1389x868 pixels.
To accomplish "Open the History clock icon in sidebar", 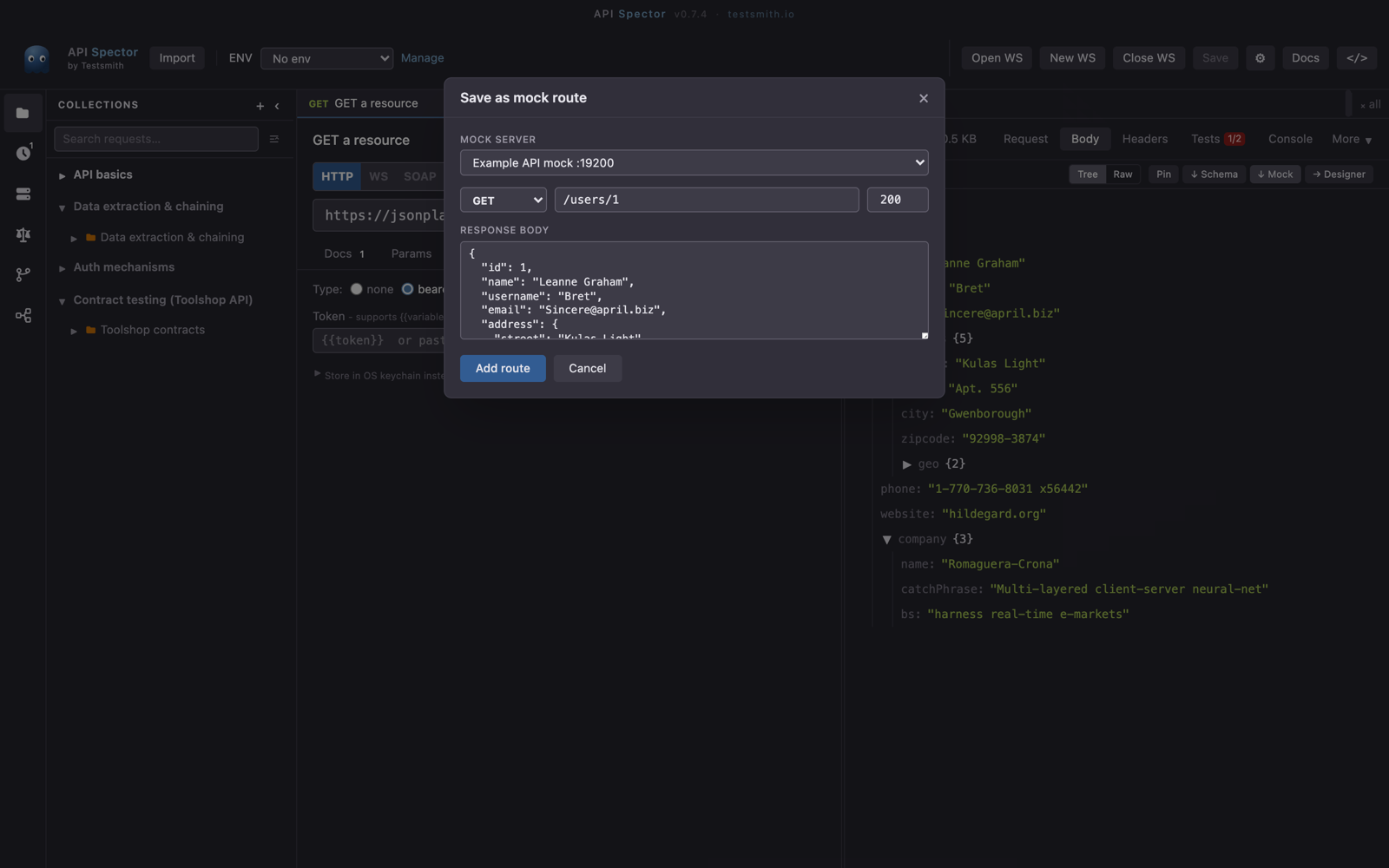I will [23, 153].
